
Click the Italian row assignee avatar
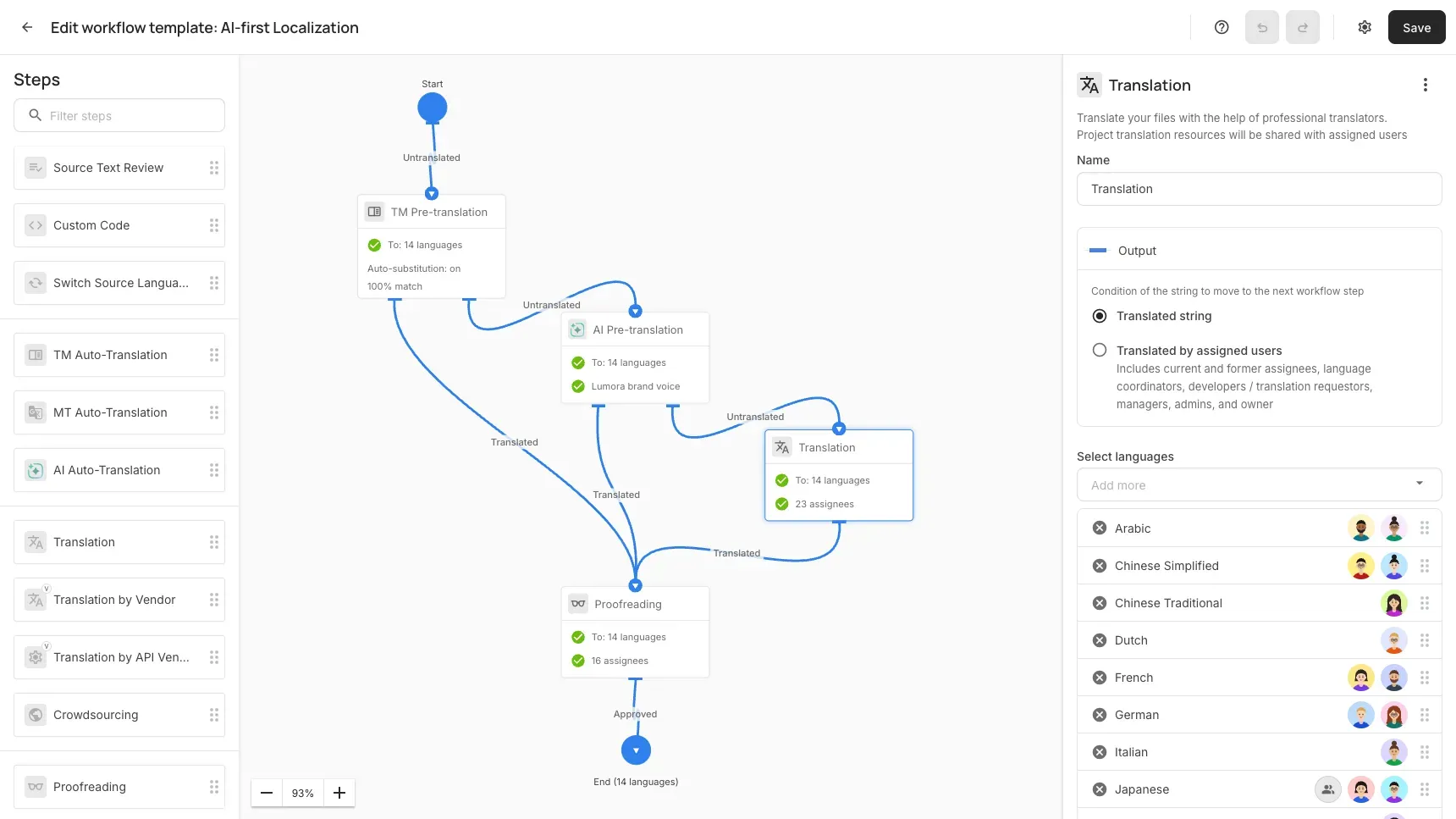coord(1394,752)
